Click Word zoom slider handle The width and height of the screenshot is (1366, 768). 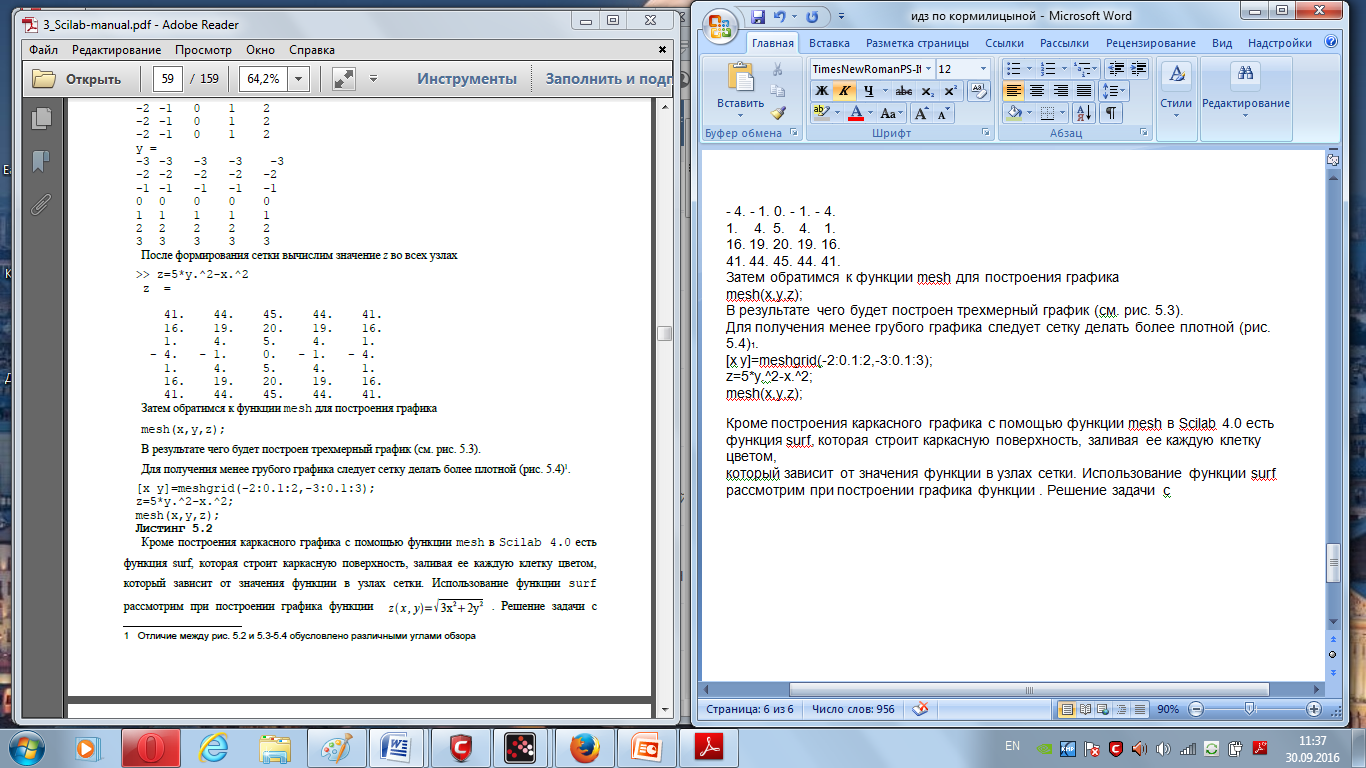tap(1249, 708)
